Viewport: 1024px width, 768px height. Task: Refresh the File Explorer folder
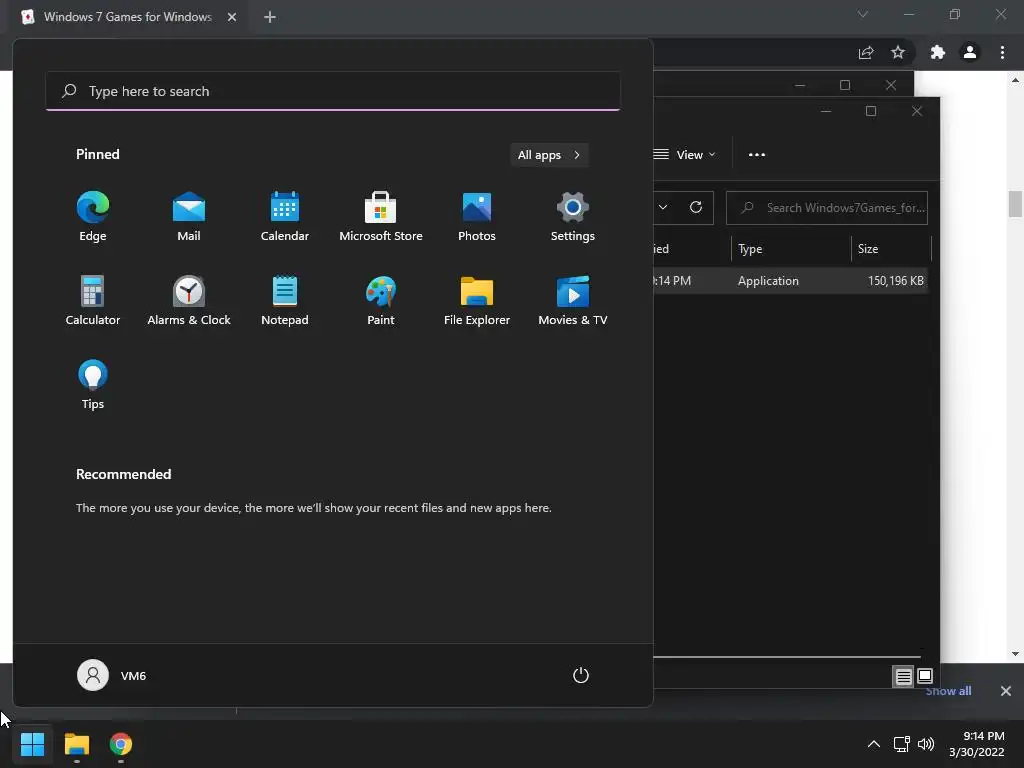coord(696,207)
